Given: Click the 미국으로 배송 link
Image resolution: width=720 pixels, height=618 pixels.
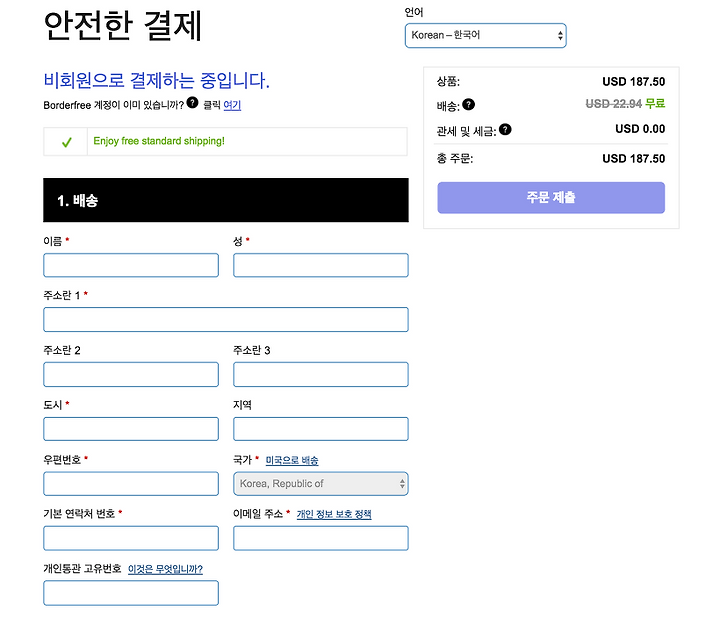Looking at the screenshot, I should point(292,460).
